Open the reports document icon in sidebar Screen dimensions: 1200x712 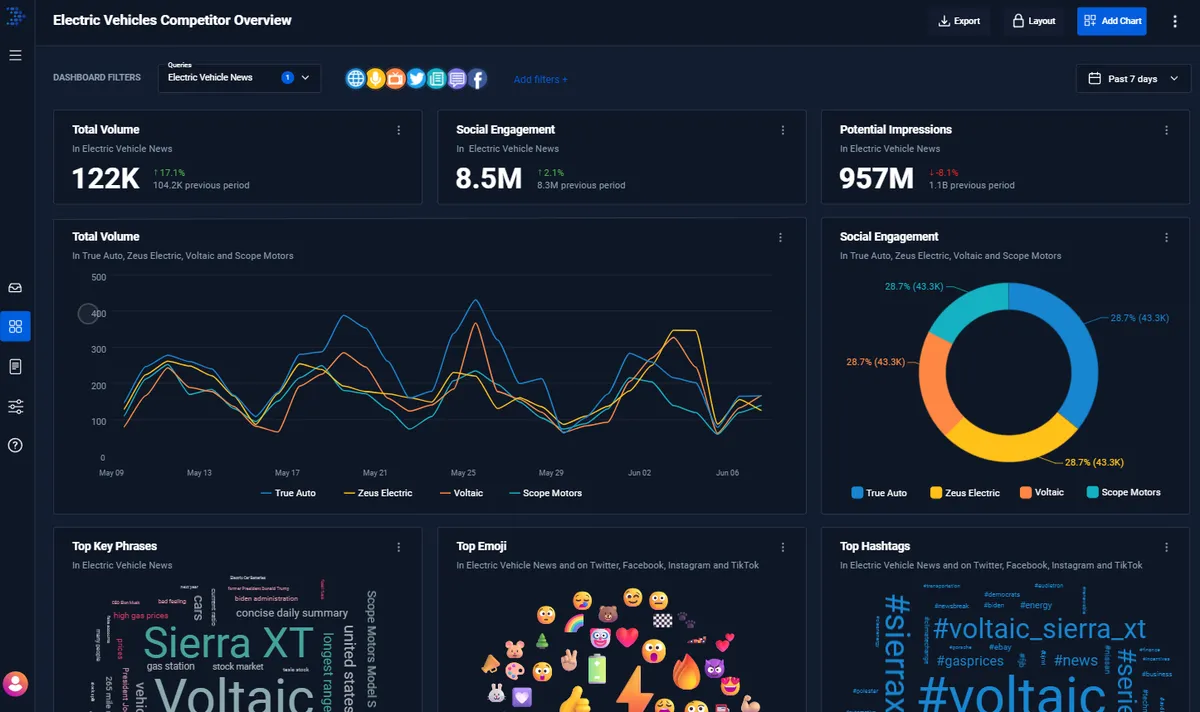15,367
